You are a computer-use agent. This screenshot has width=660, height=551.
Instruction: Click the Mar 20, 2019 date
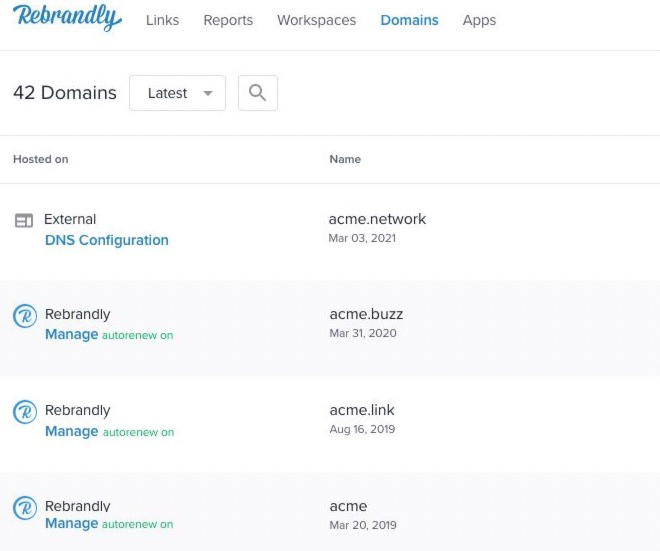coord(363,525)
